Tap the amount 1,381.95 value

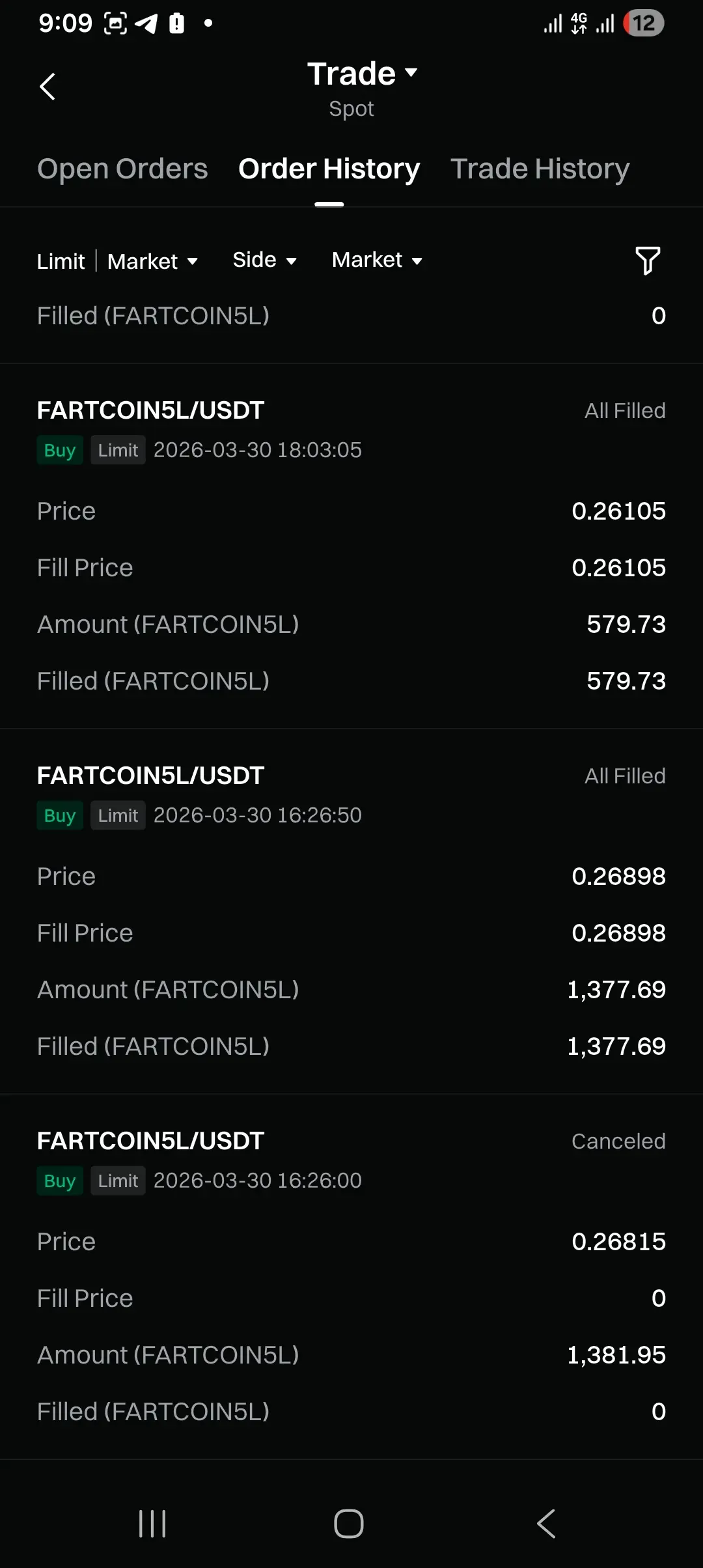[616, 1355]
